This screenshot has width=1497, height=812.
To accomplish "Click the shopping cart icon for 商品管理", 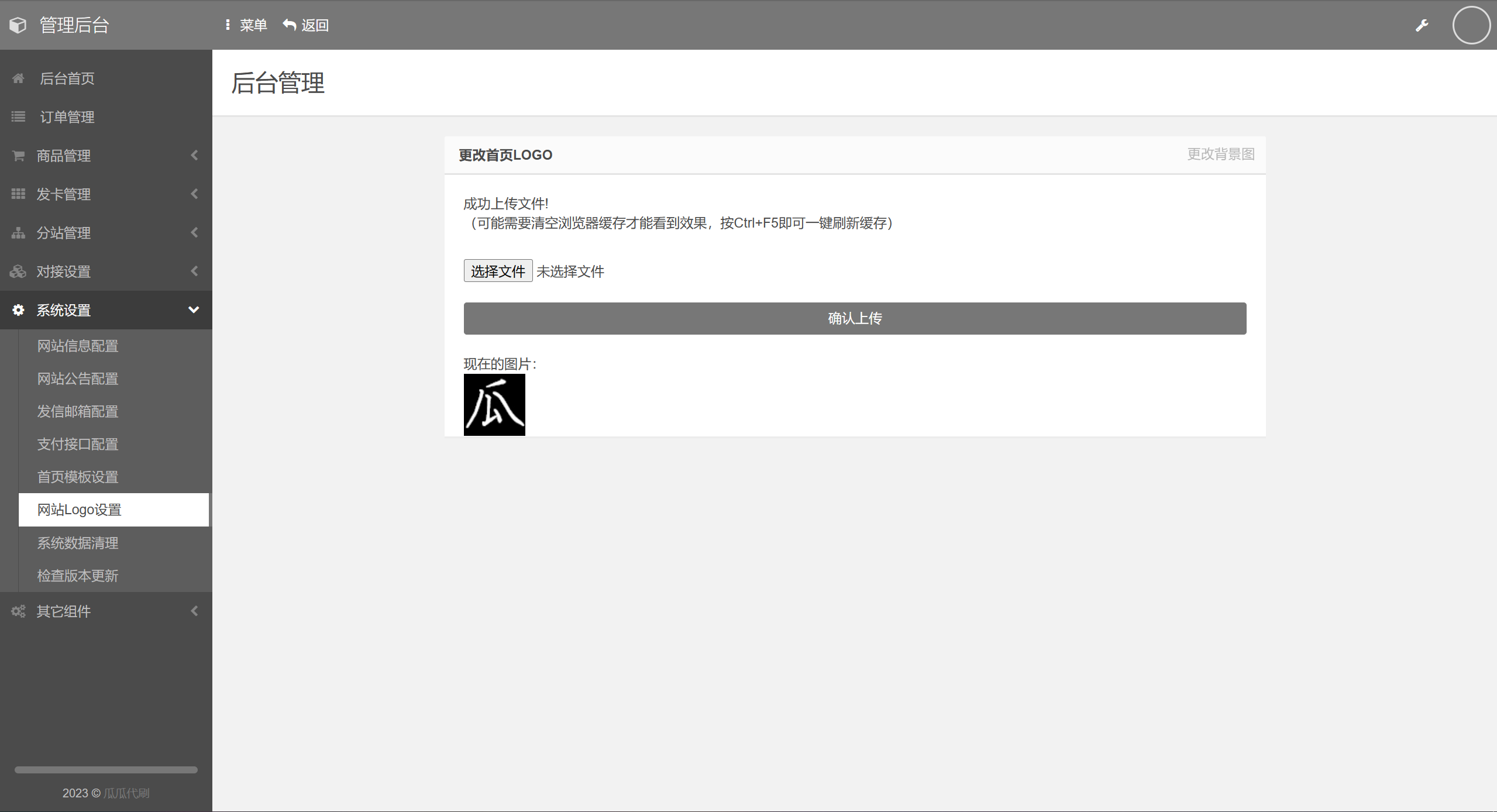I will coord(18,156).
